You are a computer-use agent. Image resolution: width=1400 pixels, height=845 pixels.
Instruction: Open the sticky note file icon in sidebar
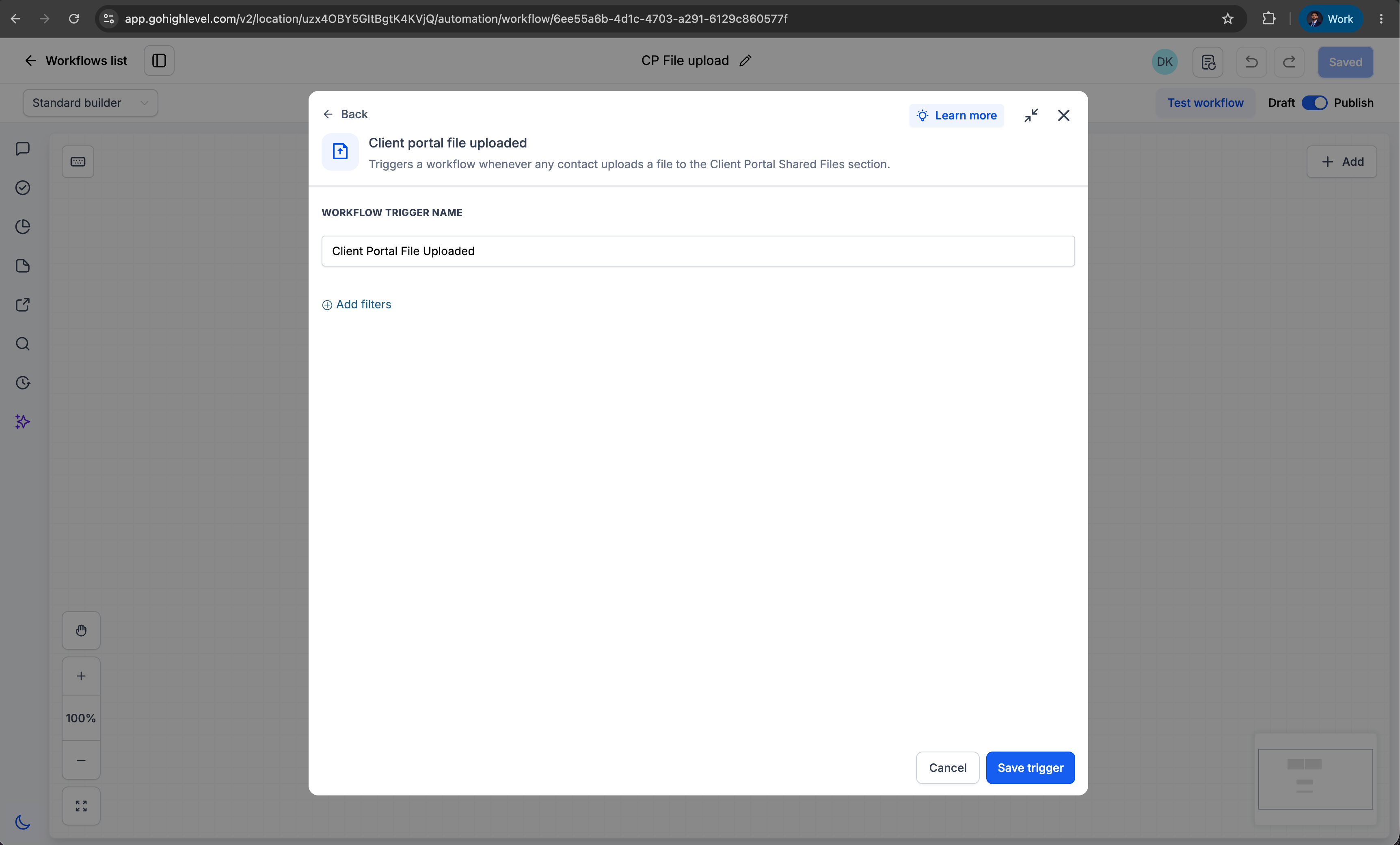point(23,266)
